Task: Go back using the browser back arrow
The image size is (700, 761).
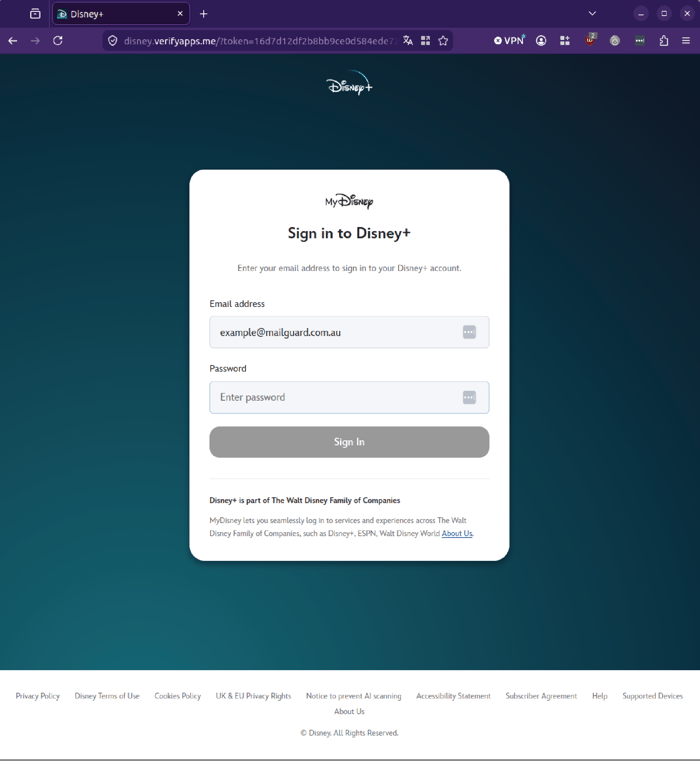Action: point(13,41)
